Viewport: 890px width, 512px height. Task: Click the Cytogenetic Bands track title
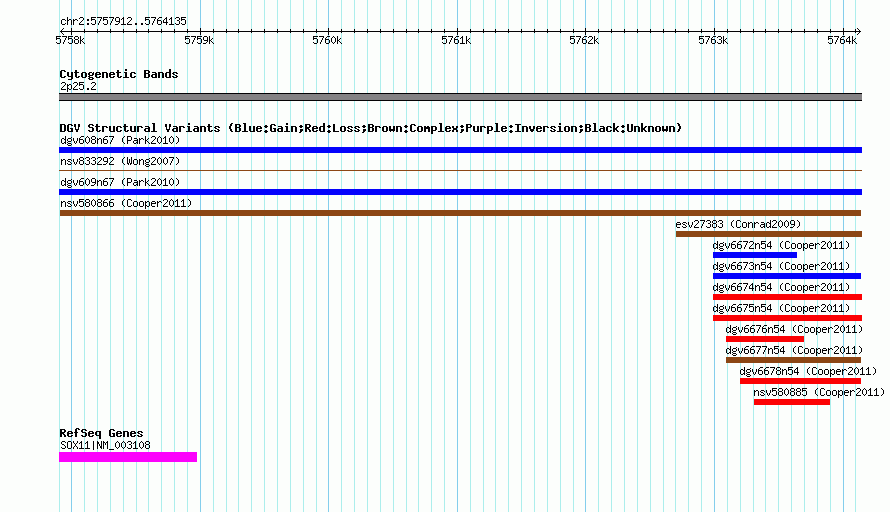tap(119, 74)
